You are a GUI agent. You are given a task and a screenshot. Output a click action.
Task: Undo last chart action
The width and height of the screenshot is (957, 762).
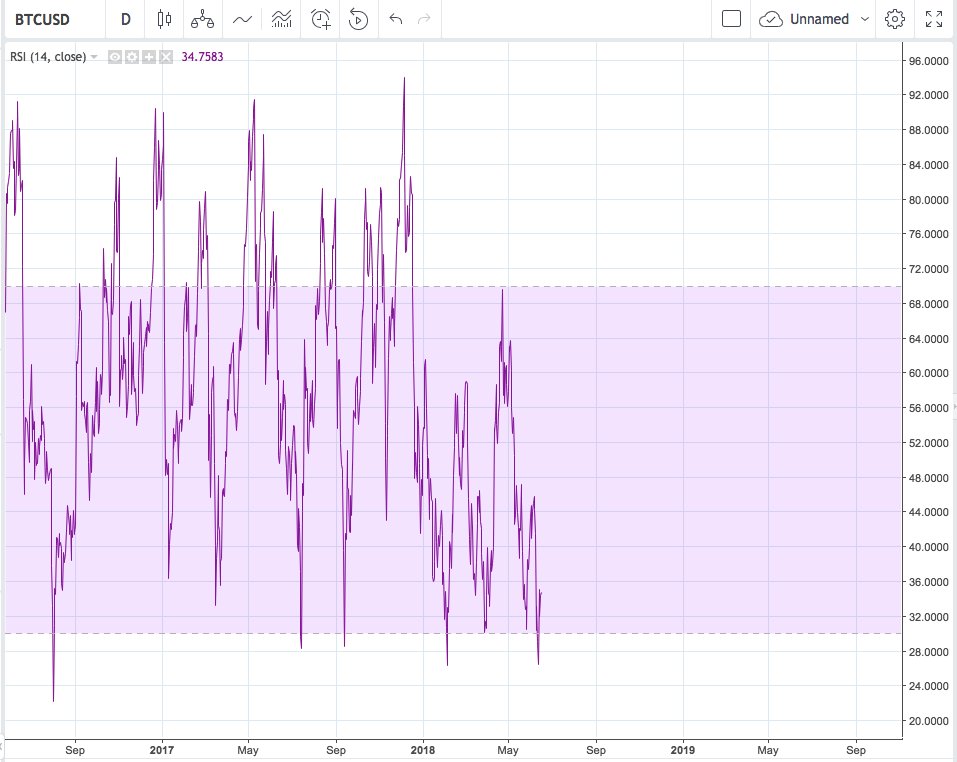[x=395, y=20]
